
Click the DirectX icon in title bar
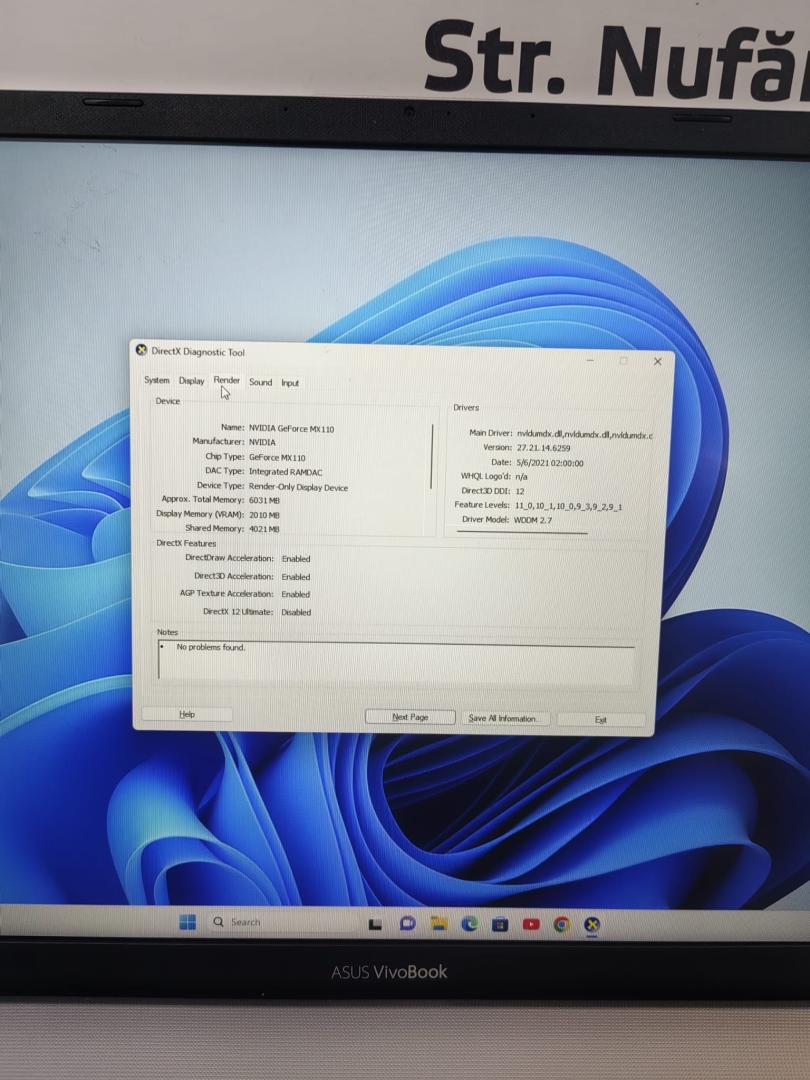click(141, 351)
